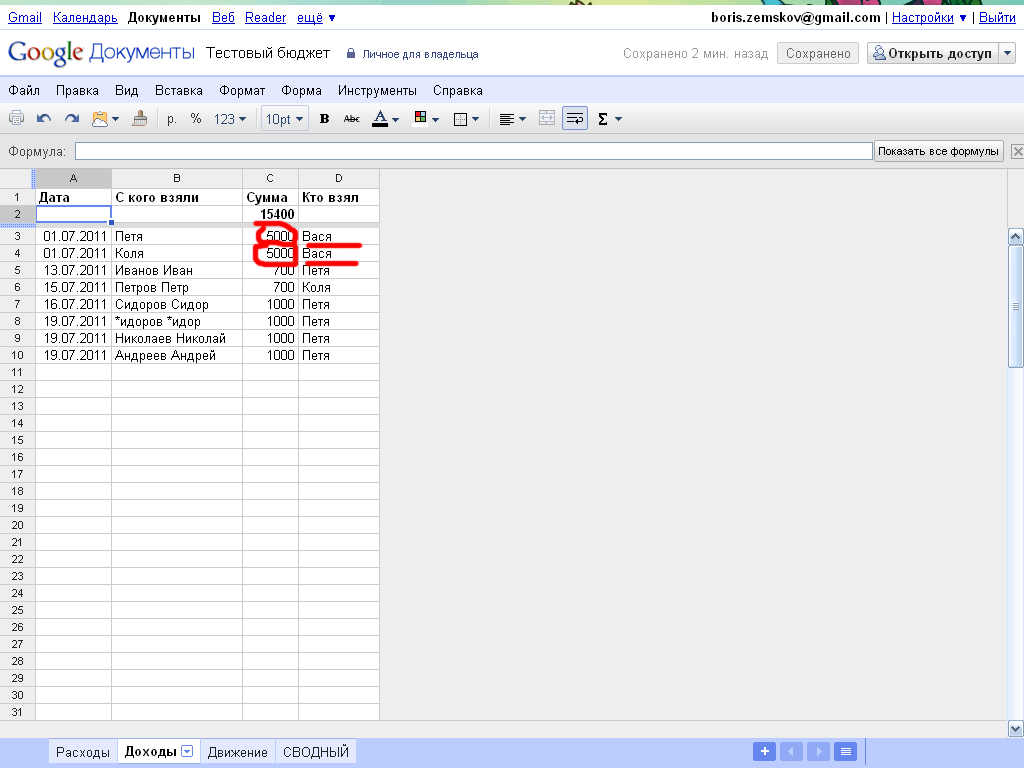Click the Открыть доступ share button
This screenshot has height=768, width=1024.
[x=932, y=54]
